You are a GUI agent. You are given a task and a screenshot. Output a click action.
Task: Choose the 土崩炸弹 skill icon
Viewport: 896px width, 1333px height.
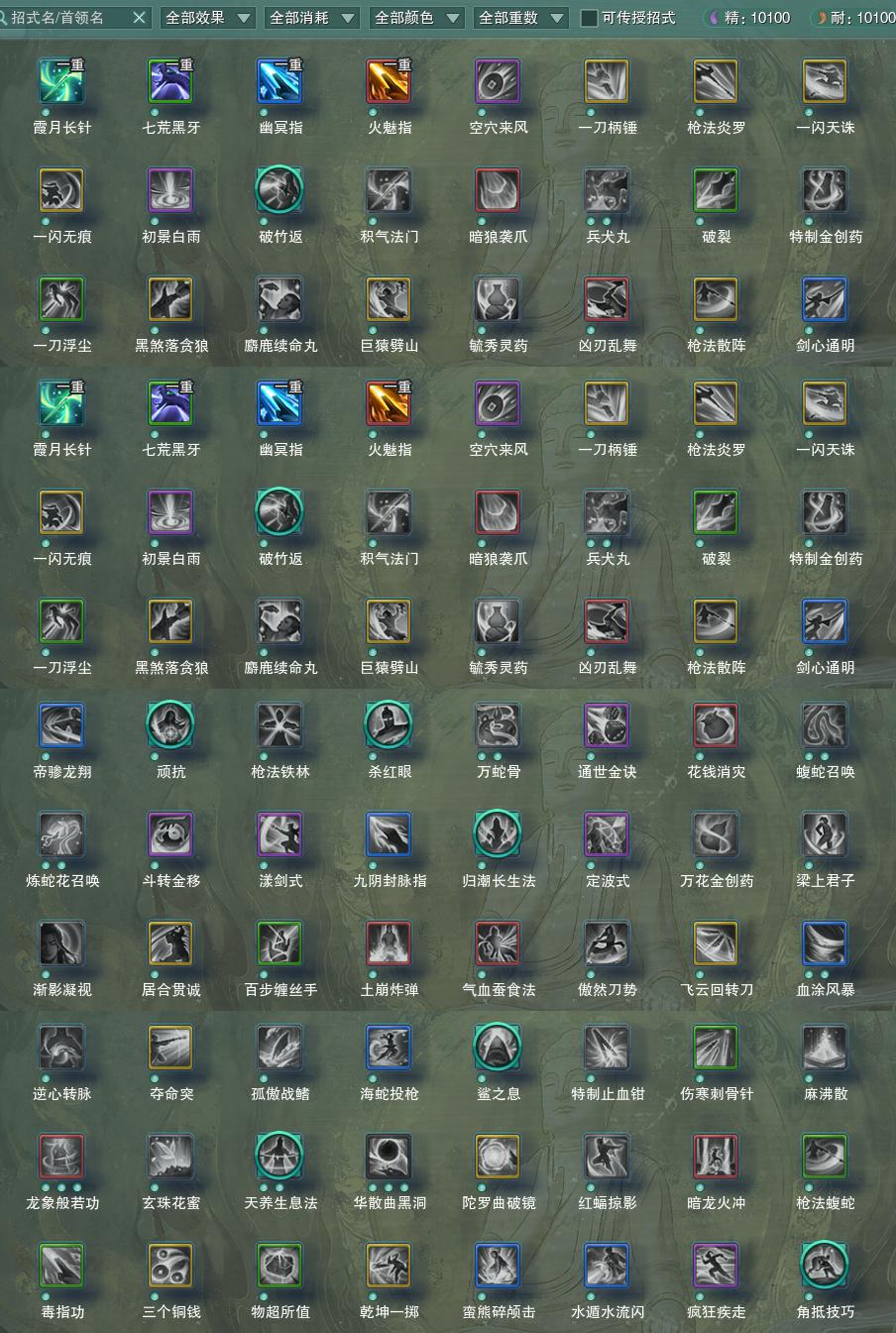390,944
